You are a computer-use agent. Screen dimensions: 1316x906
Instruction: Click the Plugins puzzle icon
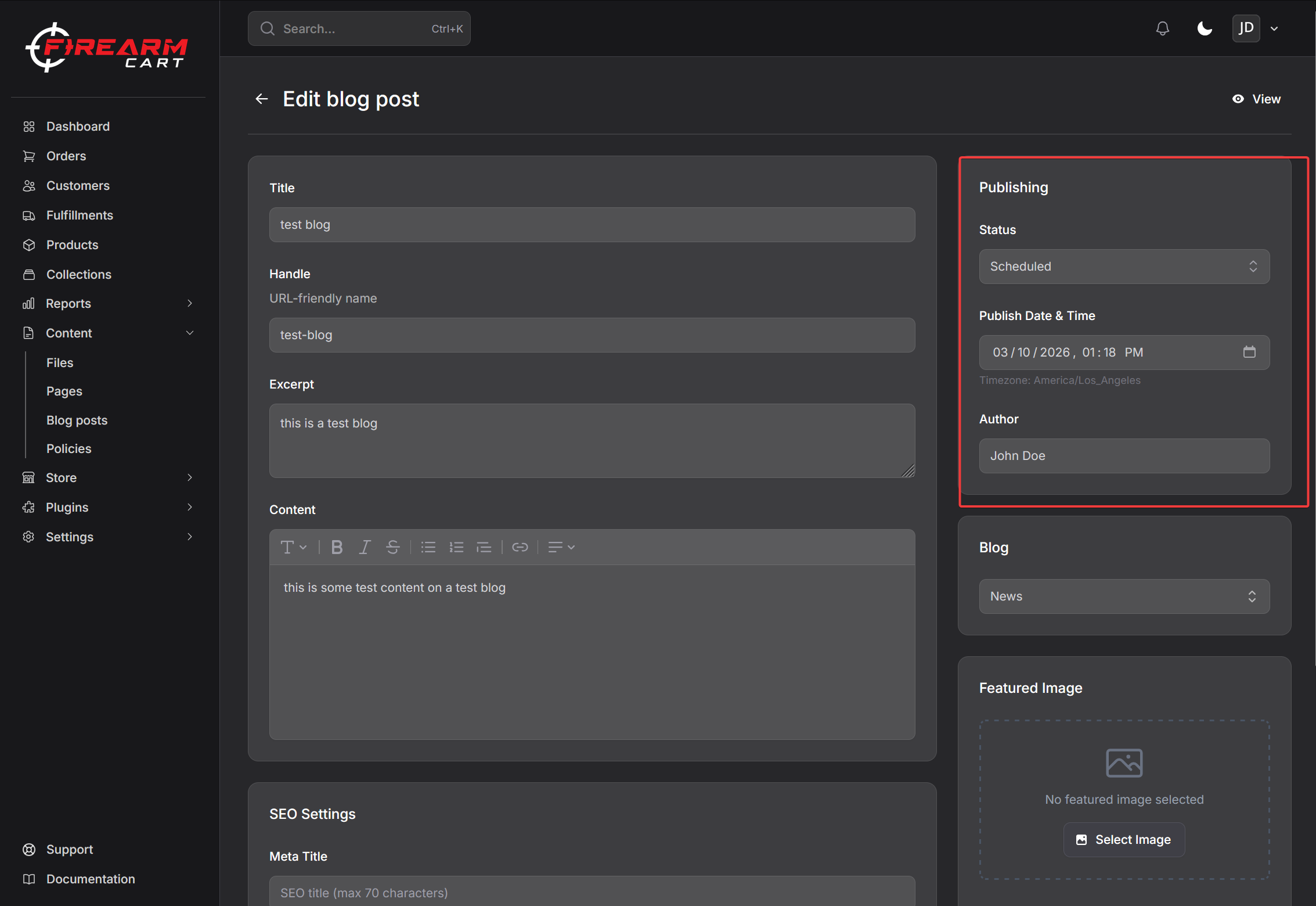[28, 507]
